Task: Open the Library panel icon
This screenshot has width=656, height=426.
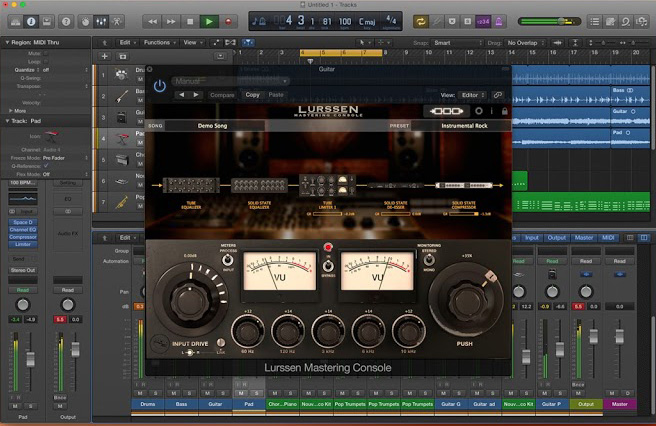Action: click(x=15, y=22)
